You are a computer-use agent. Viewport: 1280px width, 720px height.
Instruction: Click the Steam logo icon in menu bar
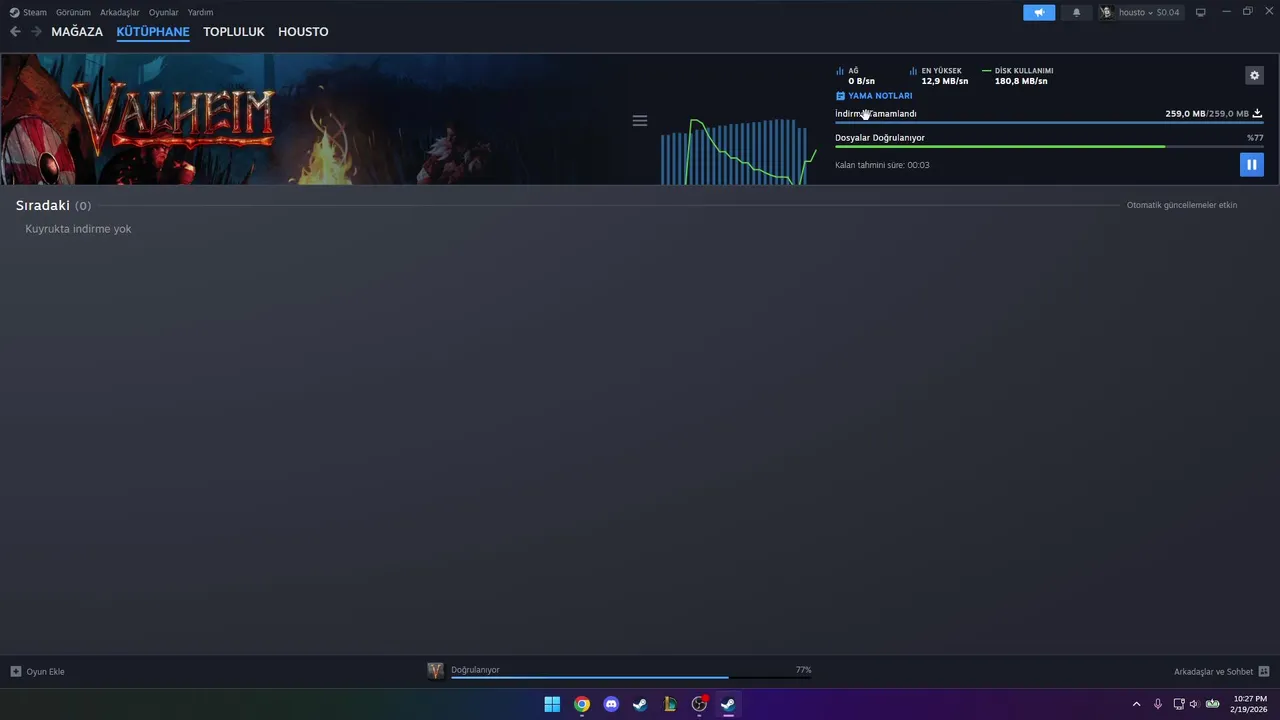coord(14,12)
